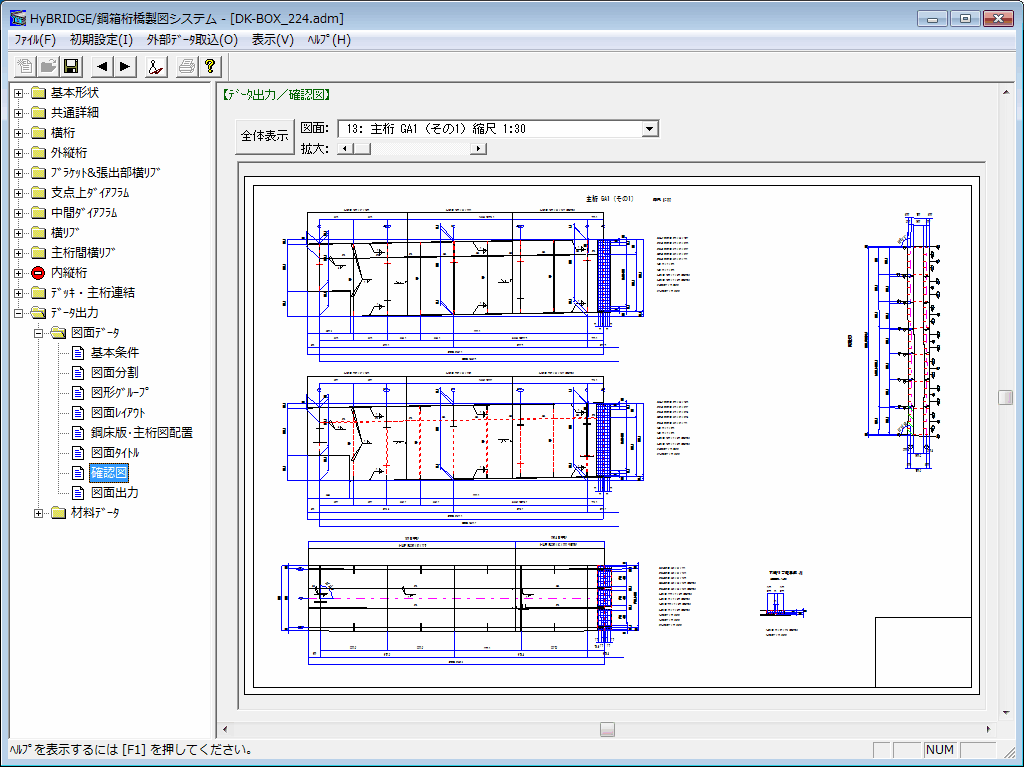Collapse the データ出力 folder node

(x=19, y=313)
